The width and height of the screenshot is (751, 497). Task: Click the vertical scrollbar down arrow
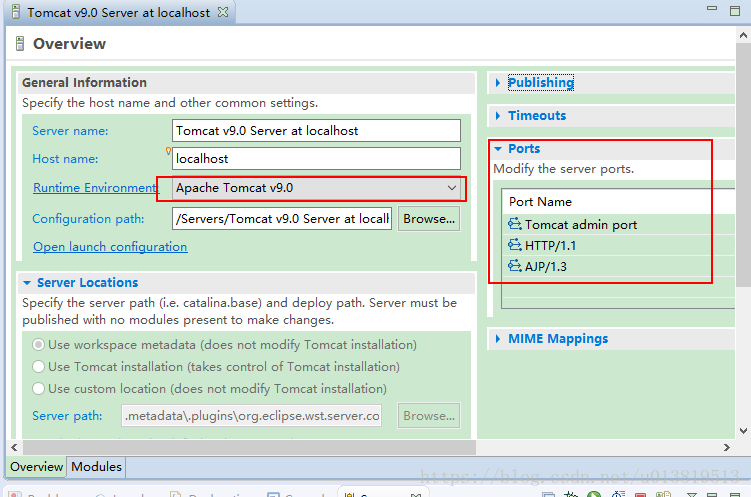(743, 431)
